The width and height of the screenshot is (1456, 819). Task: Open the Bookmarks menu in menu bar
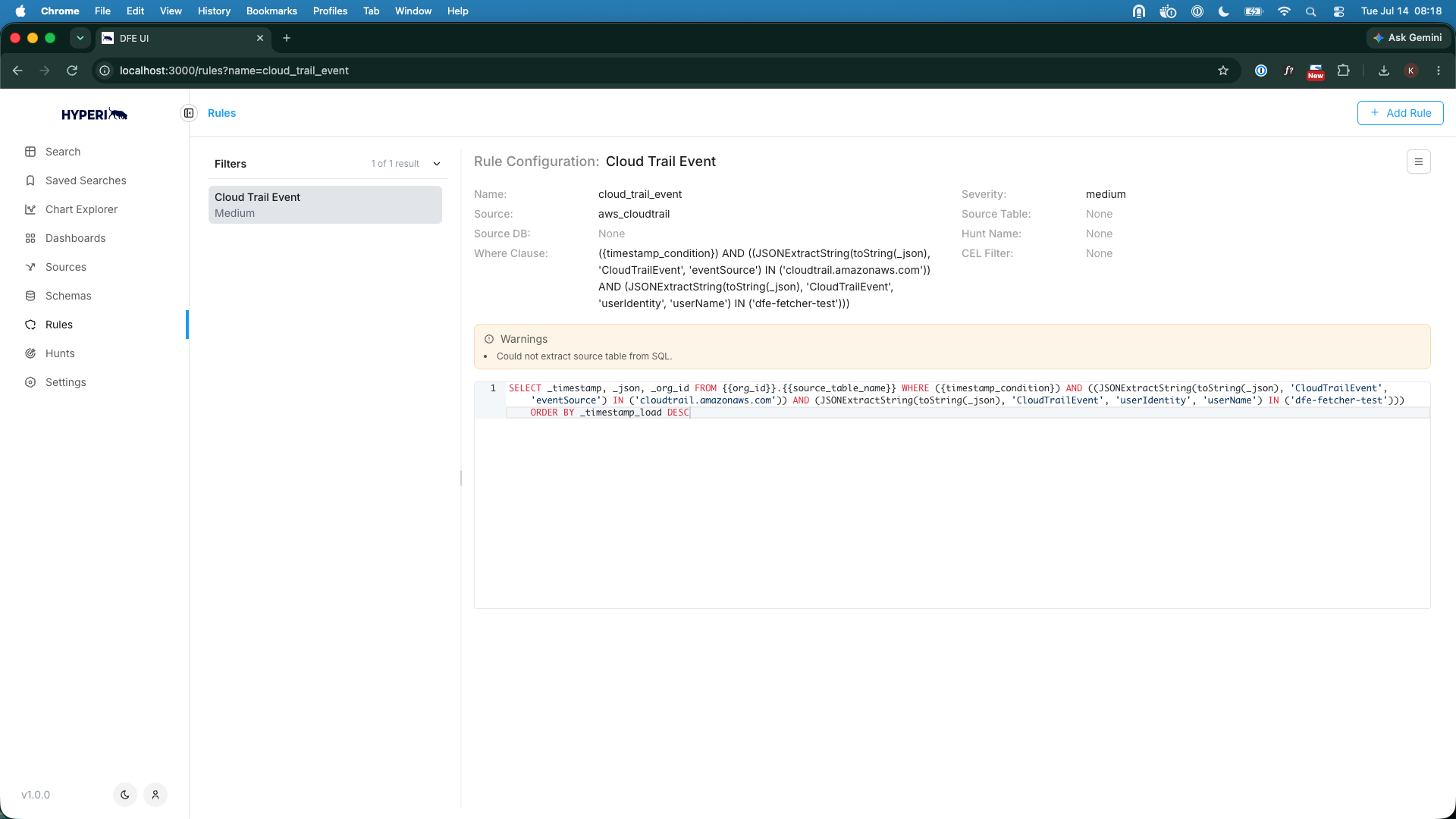[271, 11]
